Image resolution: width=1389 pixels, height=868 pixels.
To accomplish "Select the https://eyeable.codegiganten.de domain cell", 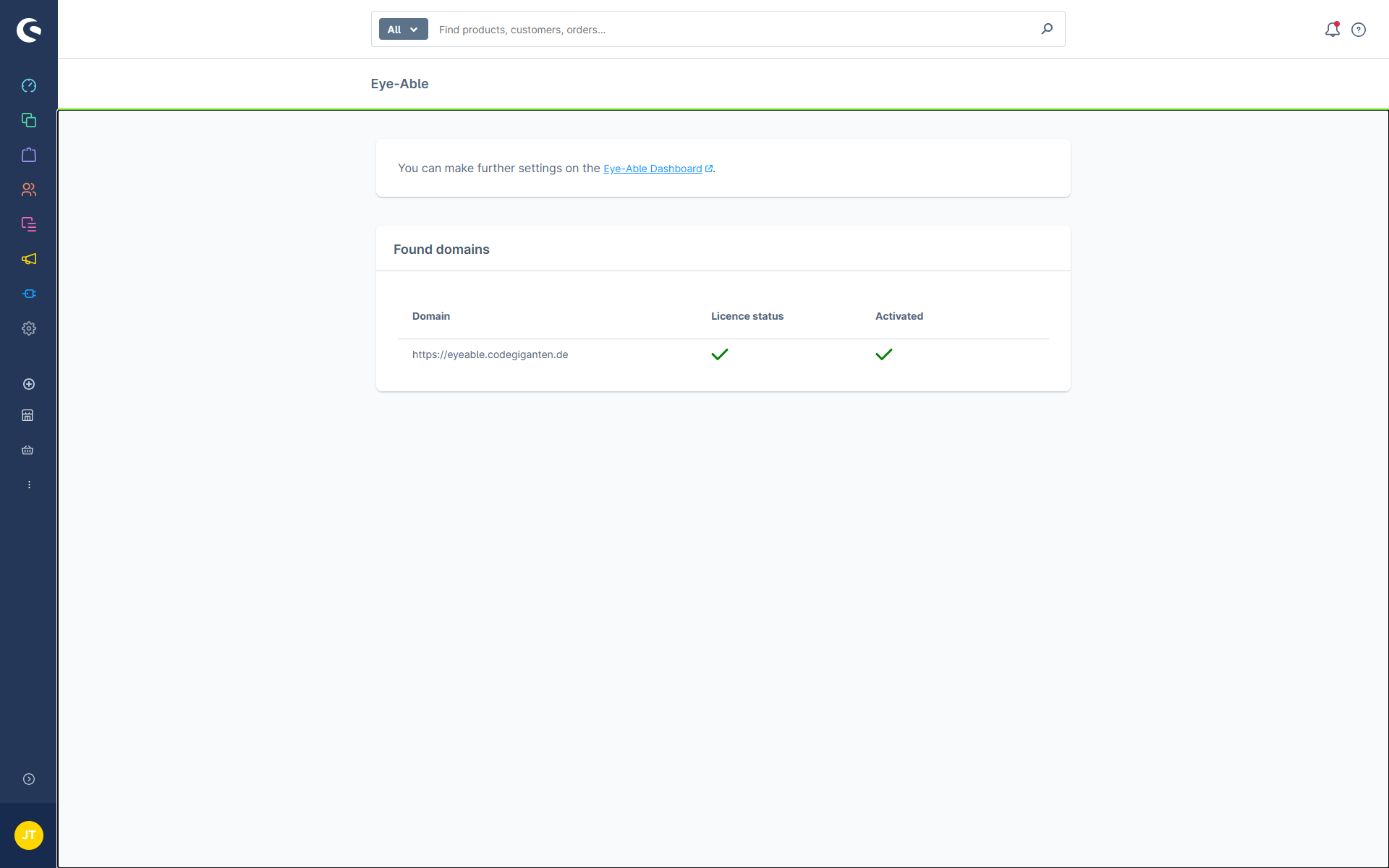I will click(490, 354).
